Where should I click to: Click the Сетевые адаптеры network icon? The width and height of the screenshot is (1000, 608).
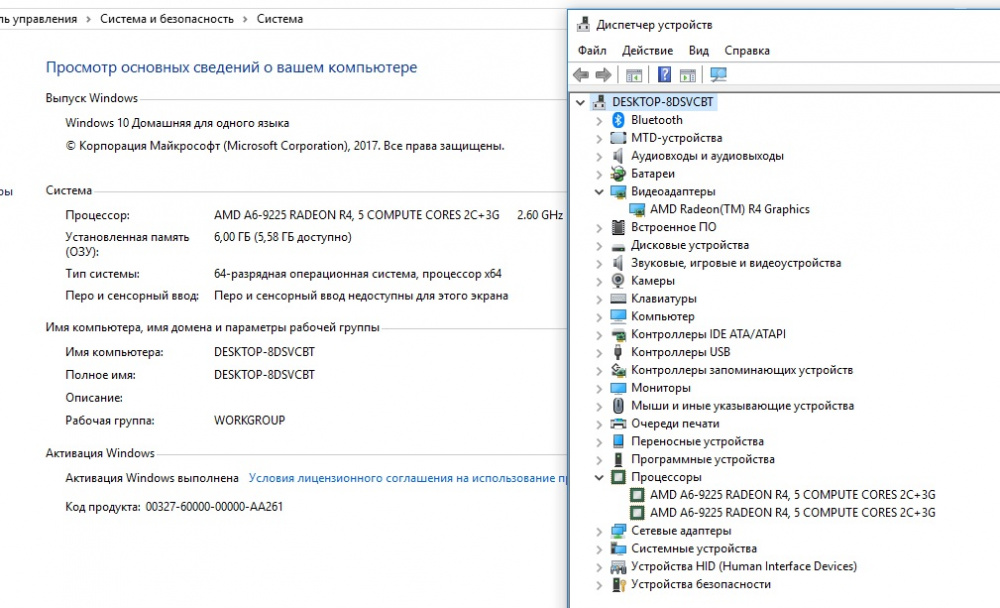click(x=618, y=531)
